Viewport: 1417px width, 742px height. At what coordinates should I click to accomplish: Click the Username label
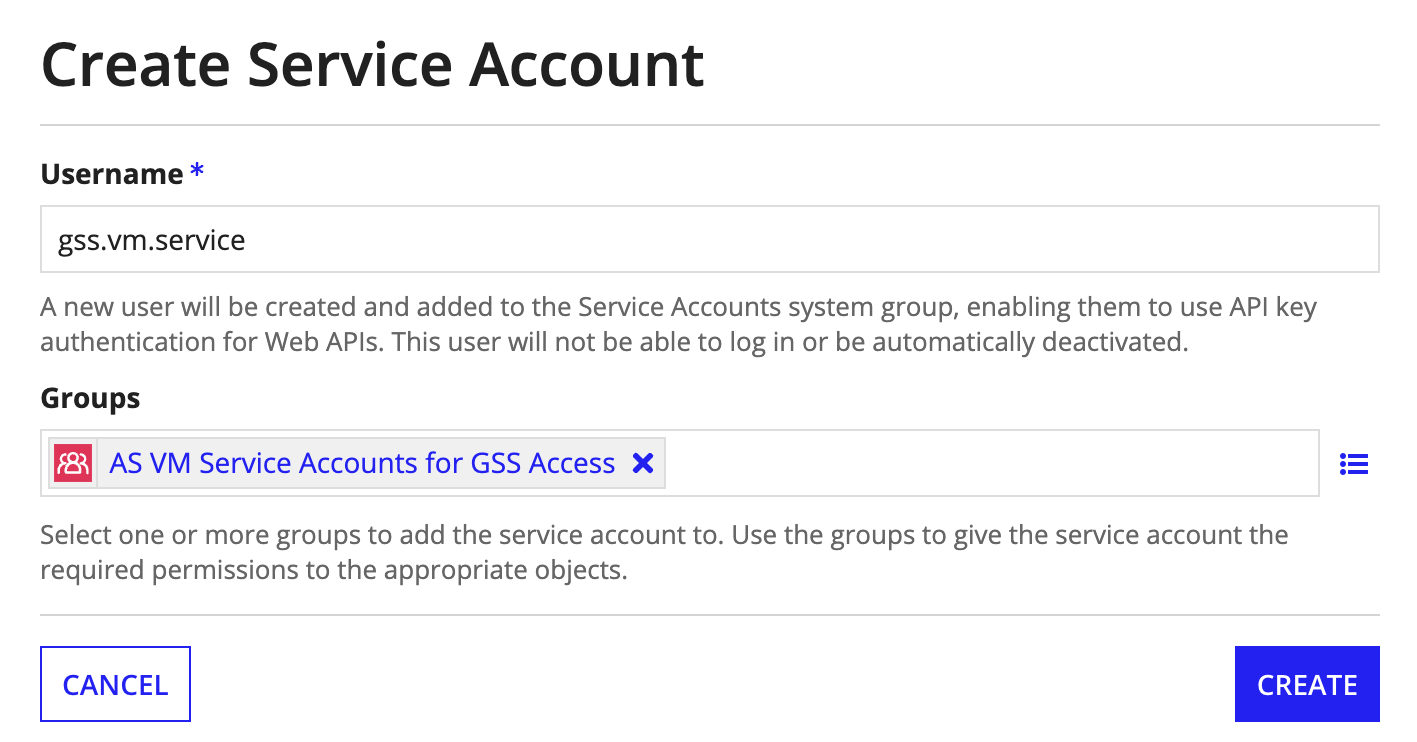112,174
